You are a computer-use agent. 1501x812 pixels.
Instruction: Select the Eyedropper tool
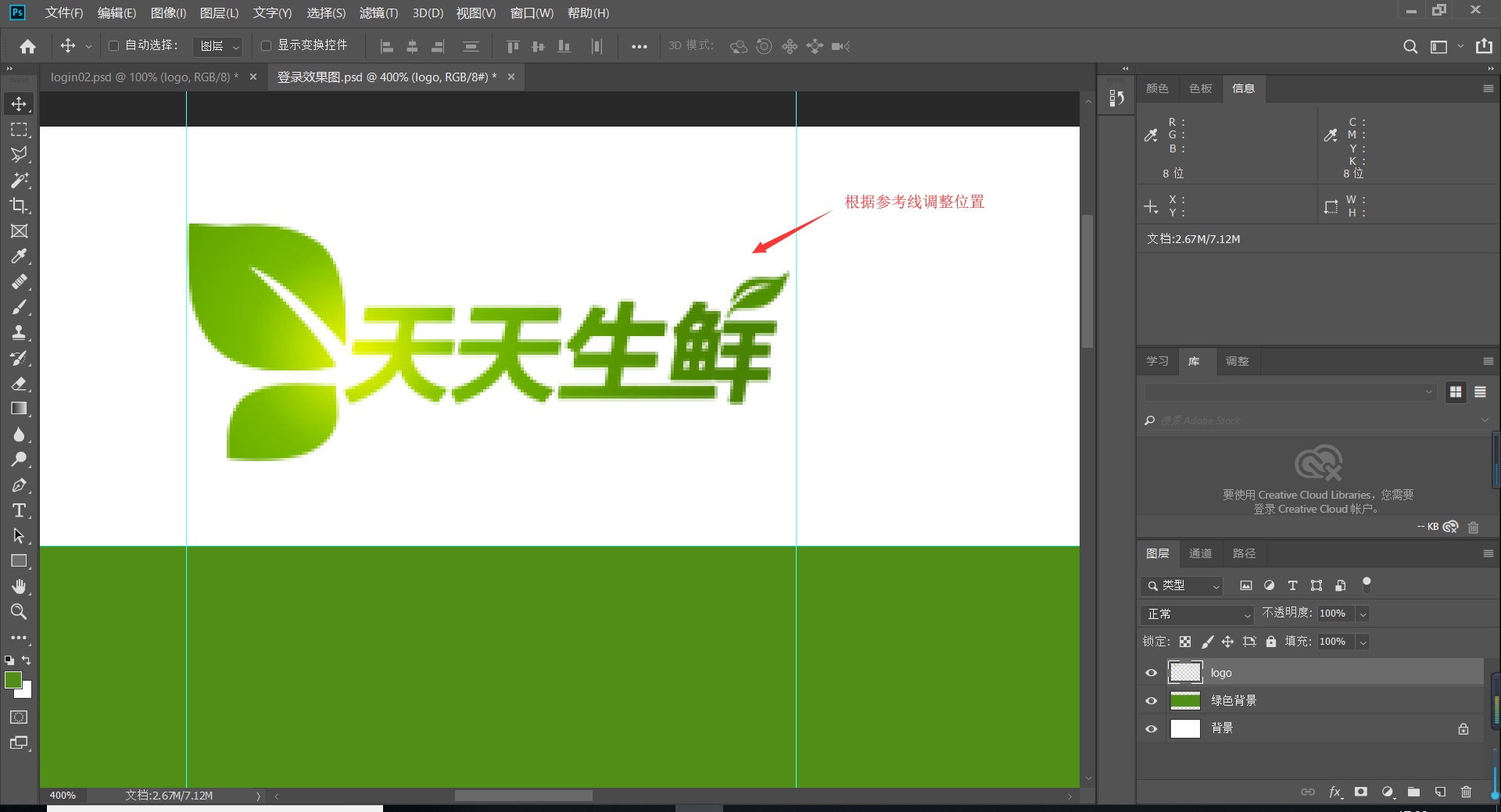pyautogui.click(x=19, y=256)
